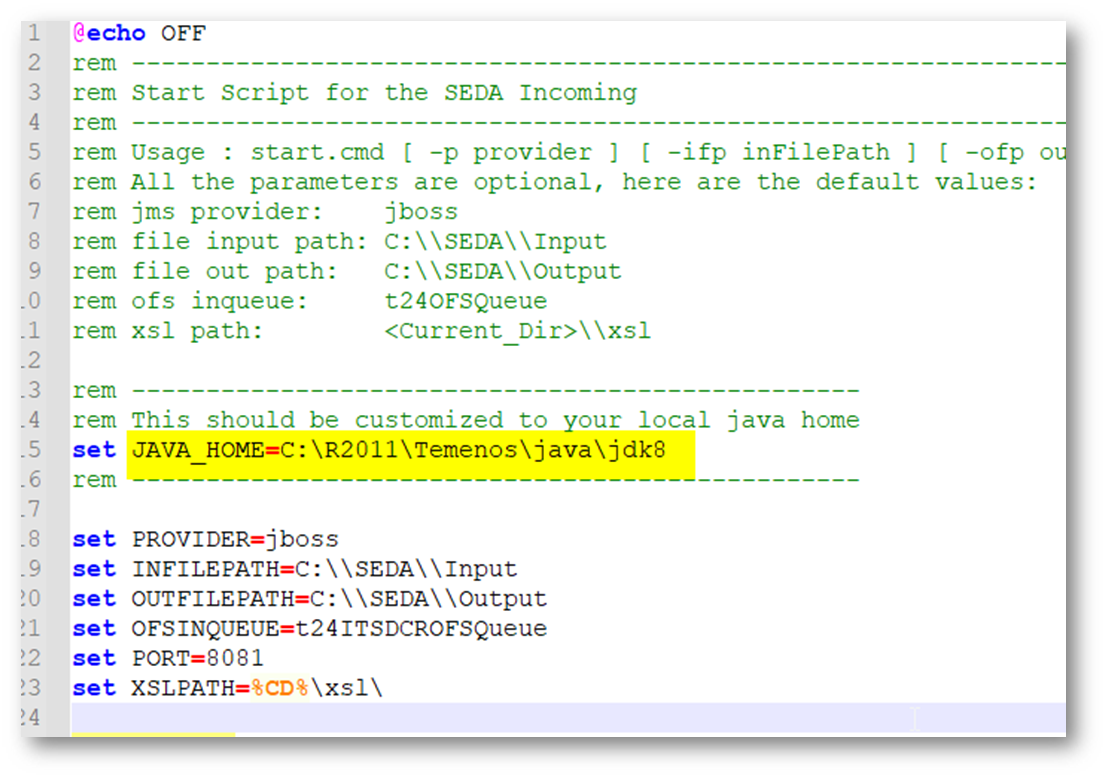Place cursor at end of 'jdk8' path

point(667,450)
